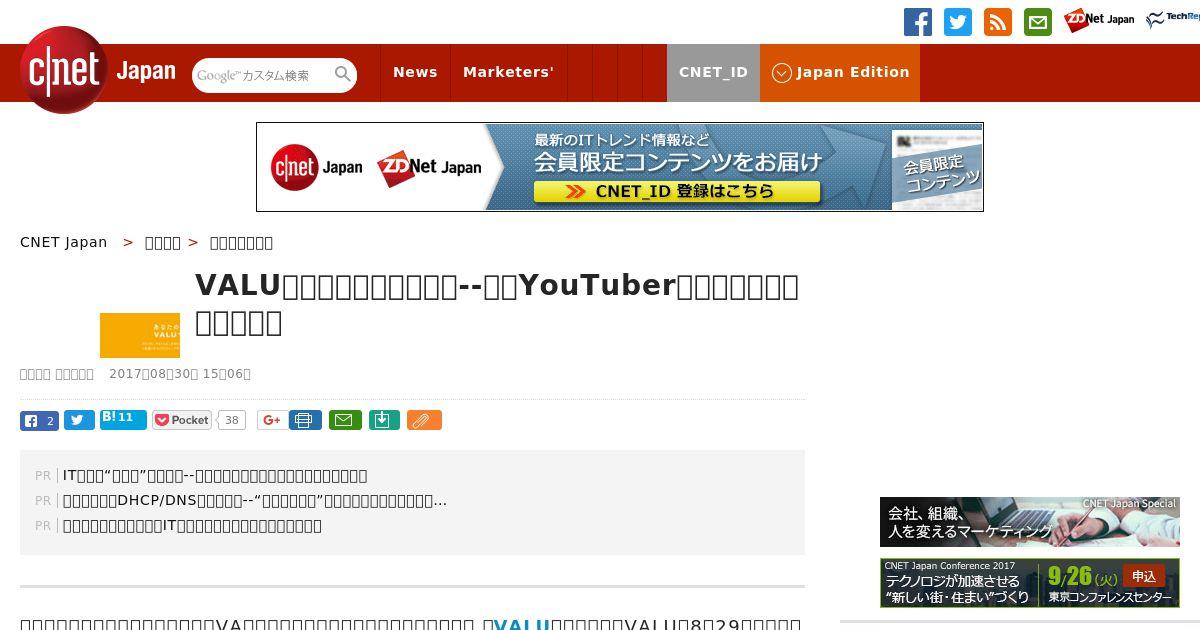Open the first PR link starting with IT
The width and height of the screenshot is (1200, 630).
(215, 475)
